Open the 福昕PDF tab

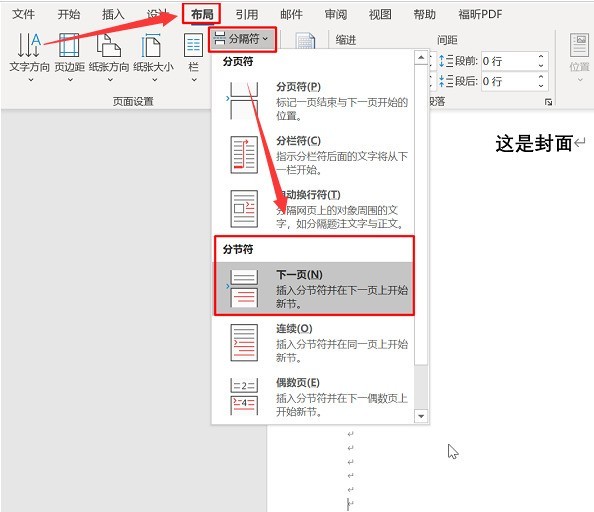[x=480, y=14]
